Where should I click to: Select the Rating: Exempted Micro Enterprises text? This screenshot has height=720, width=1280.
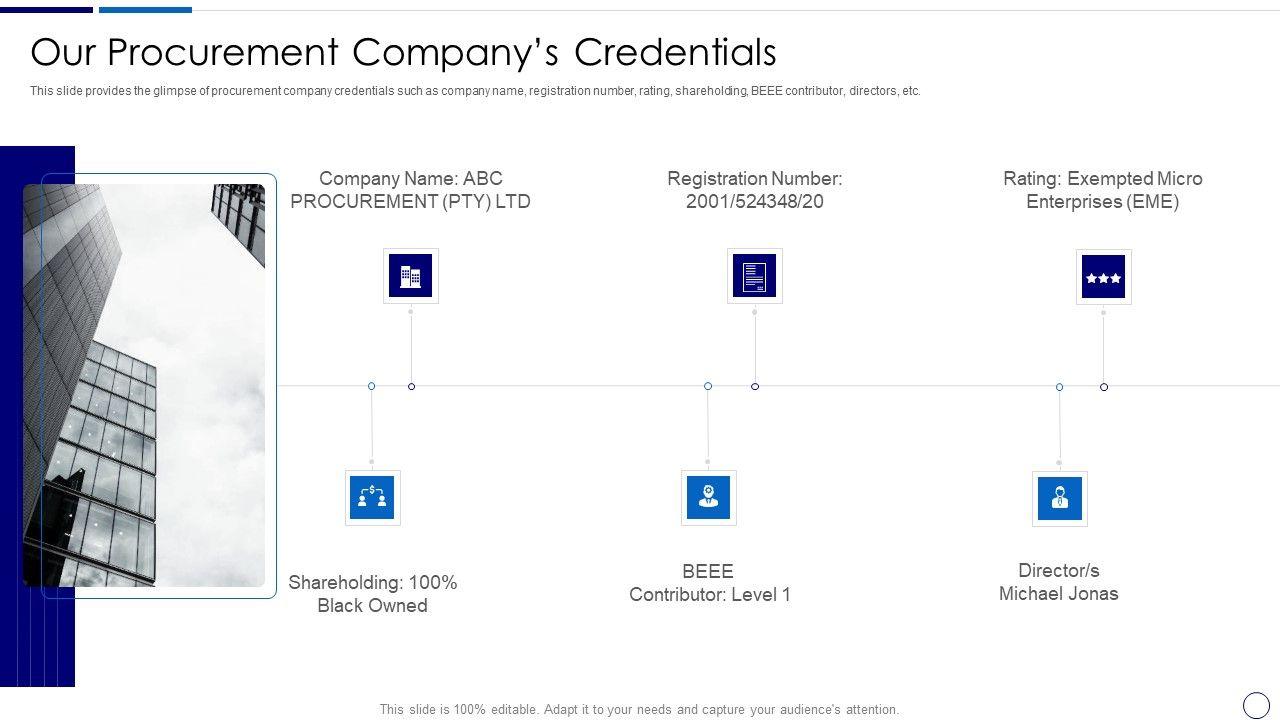coord(1103,190)
